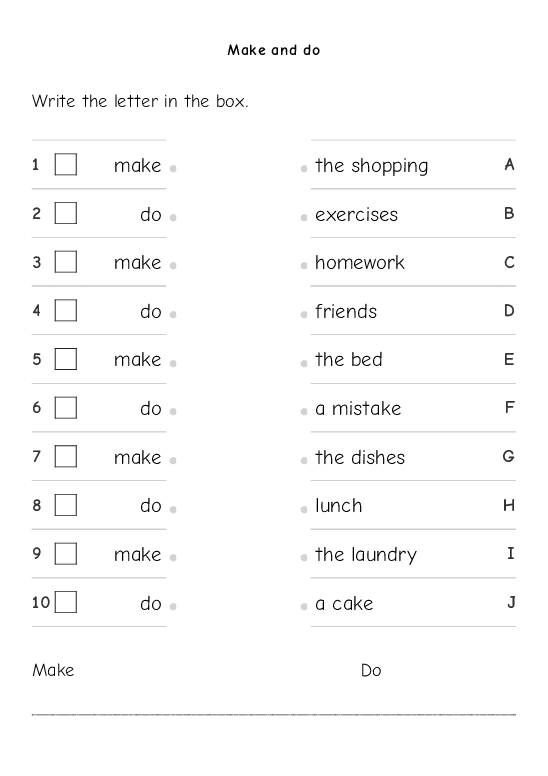The height and width of the screenshot is (776, 548).
Task: Click the answer box for item 1
Action: coord(66,164)
